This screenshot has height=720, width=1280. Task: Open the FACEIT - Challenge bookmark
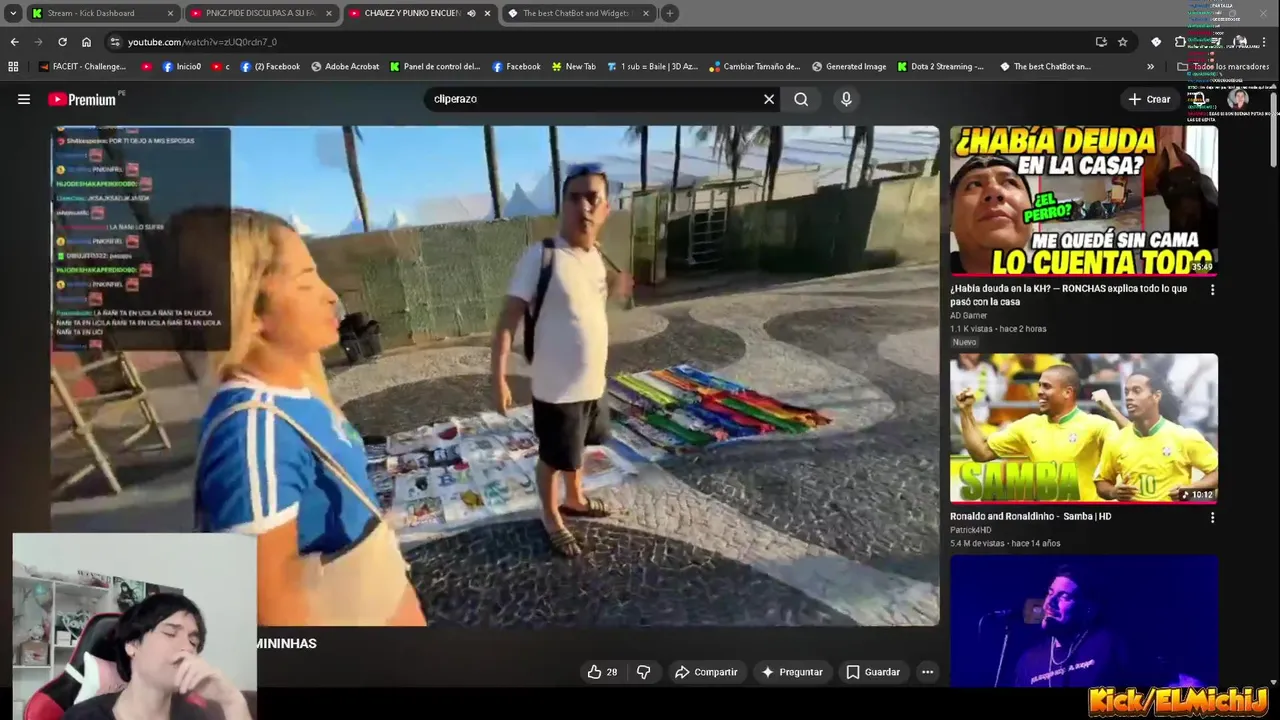coord(83,66)
